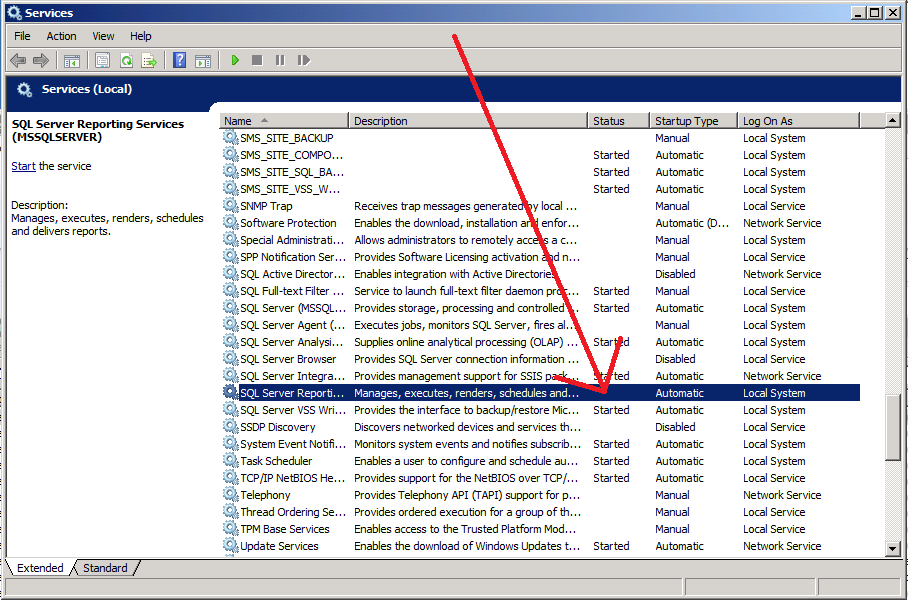Click the scrollbar down arrow
This screenshot has width=908, height=600.
point(892,548)
